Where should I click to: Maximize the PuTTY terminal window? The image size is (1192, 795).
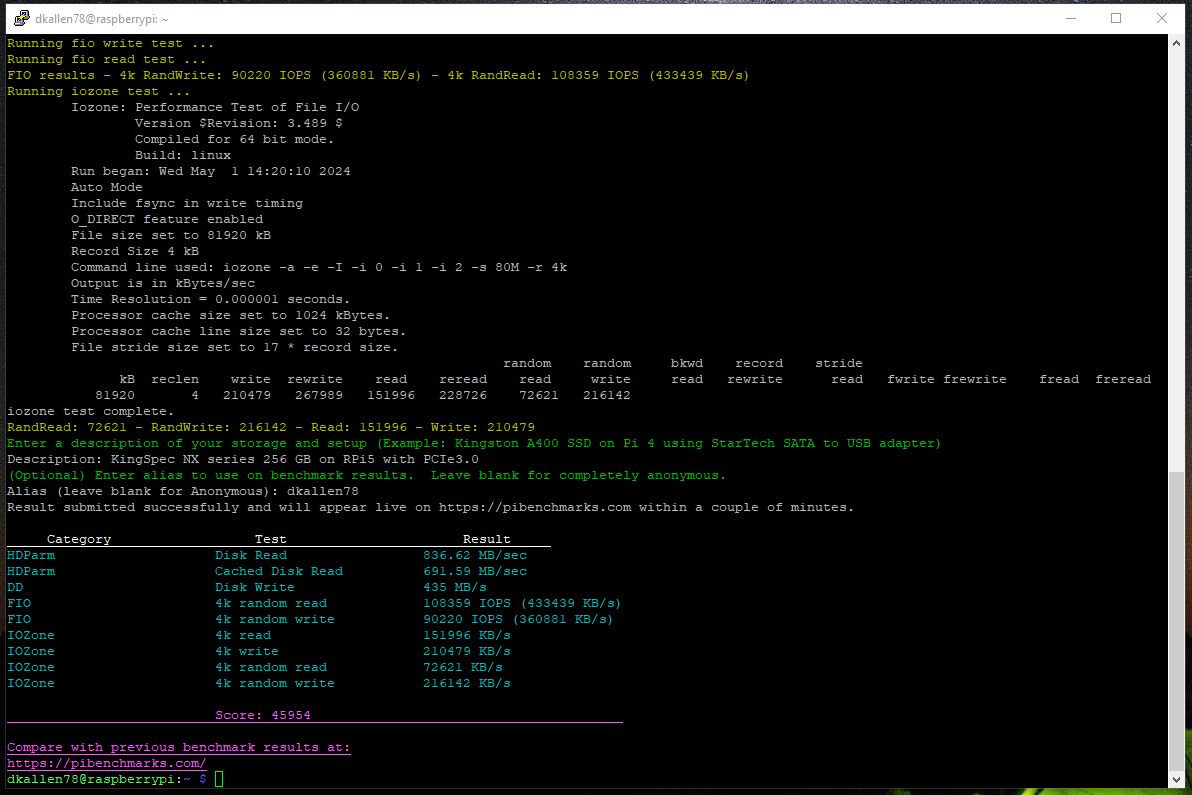1116,18
